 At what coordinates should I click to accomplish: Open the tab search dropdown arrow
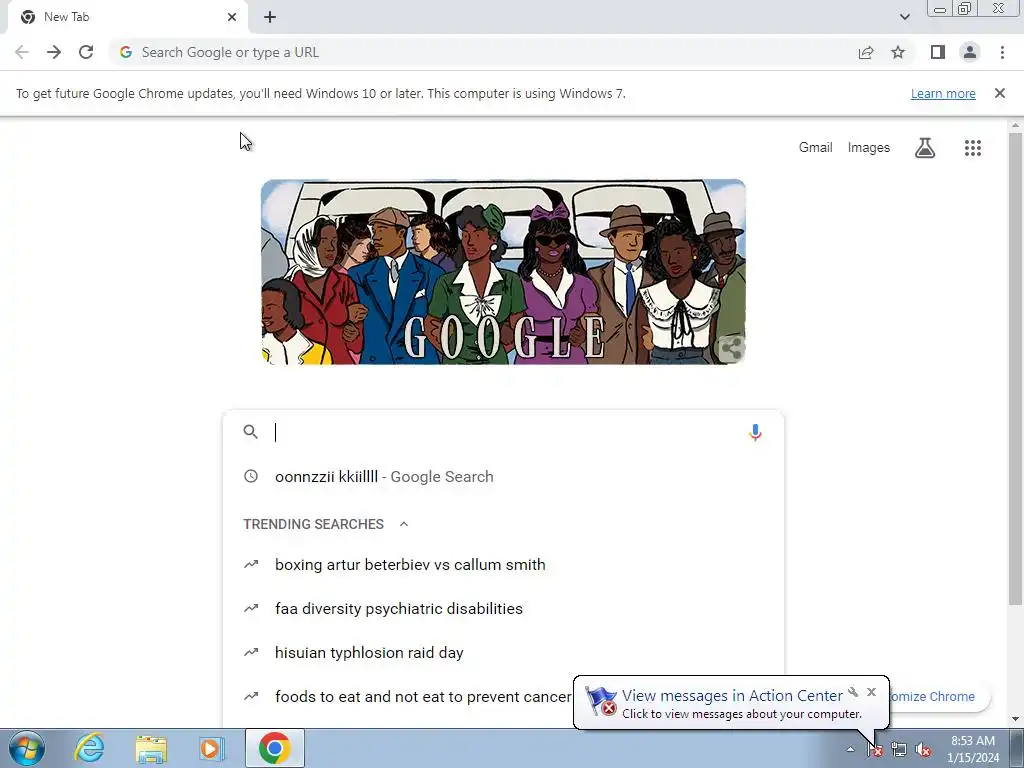[x=904, y=17]
